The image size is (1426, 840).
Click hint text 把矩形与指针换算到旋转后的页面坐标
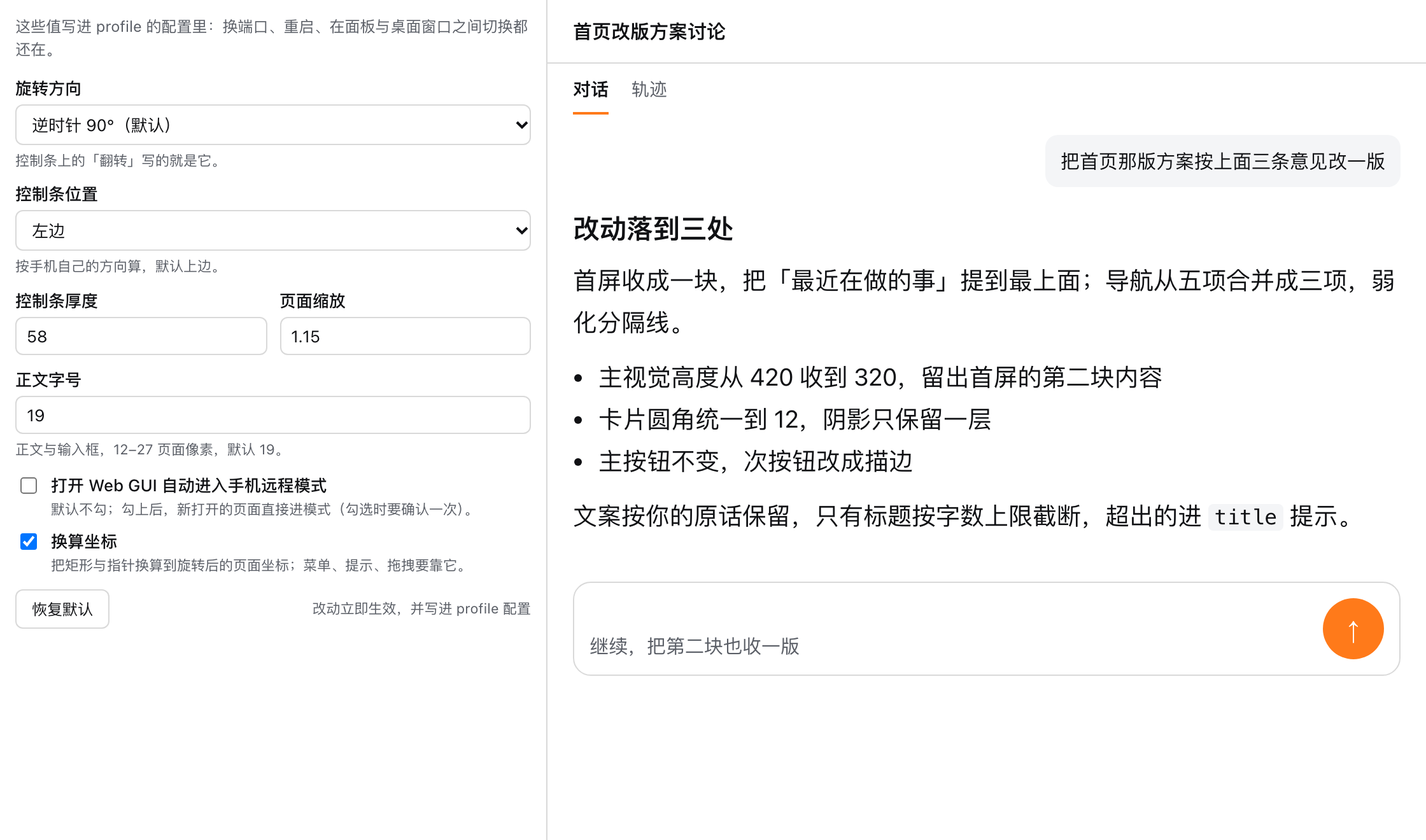point(260,565)
